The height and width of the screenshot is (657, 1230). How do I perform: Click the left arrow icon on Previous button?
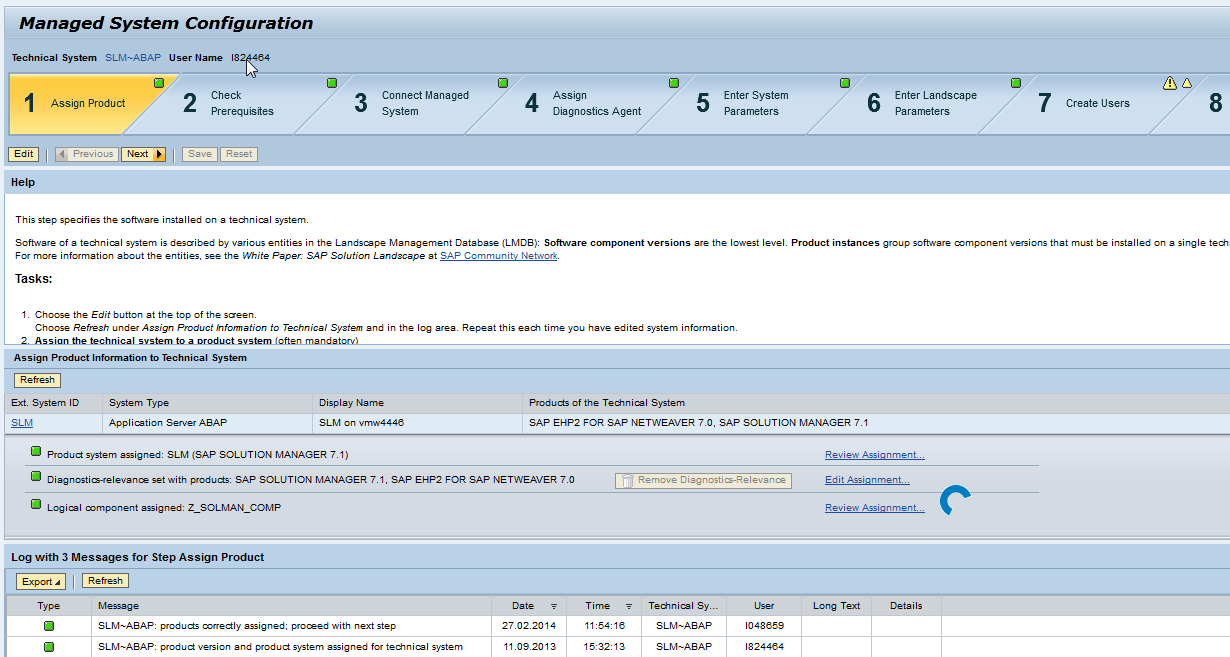pos(63,154)
